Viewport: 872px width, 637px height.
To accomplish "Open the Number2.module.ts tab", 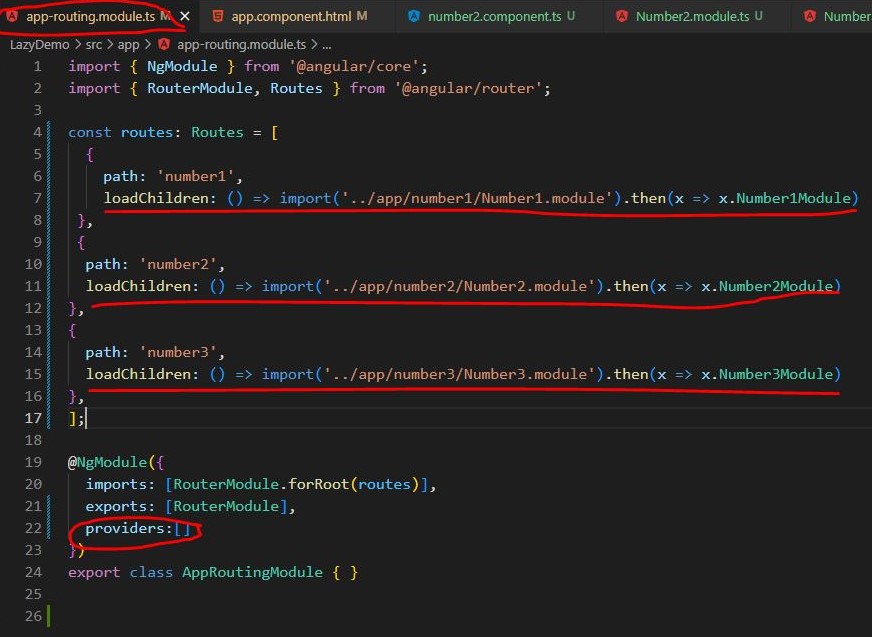I will (693, 16).
